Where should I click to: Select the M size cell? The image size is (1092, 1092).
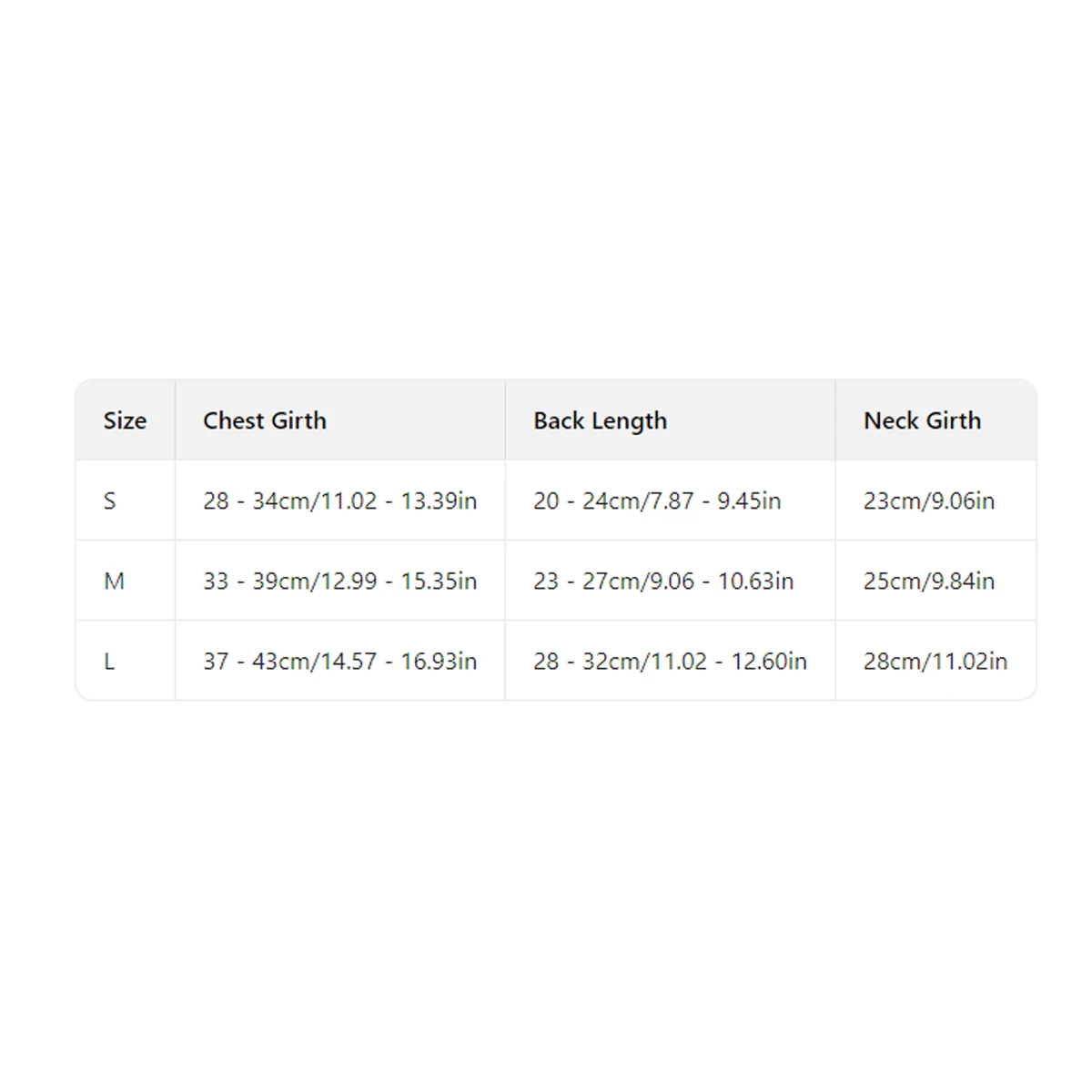click(x=125, y=581)
